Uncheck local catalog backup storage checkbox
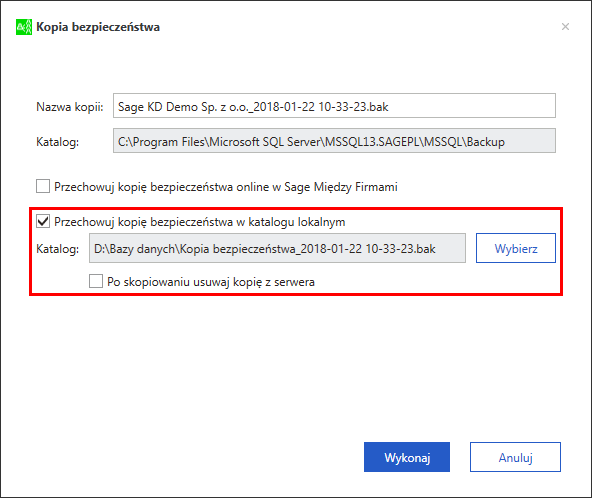This screenshot has height=498, width=592. click(x=43, y=221)
